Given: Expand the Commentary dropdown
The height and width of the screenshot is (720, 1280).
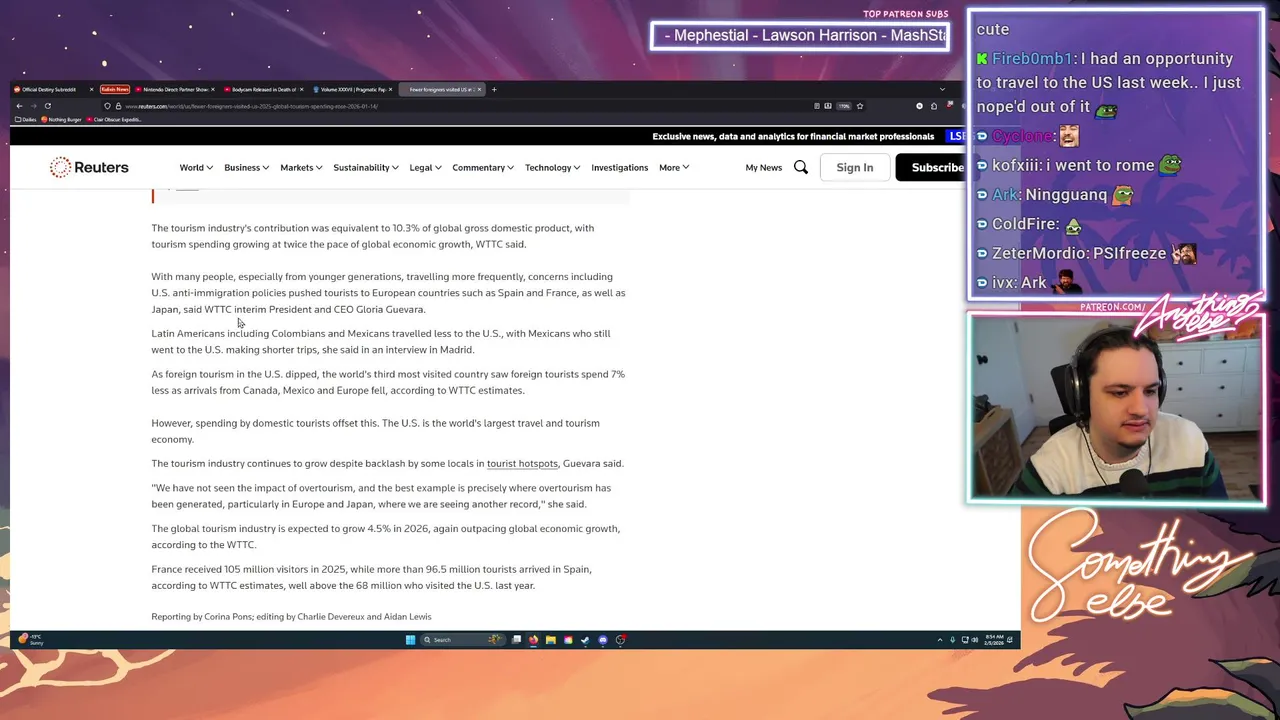Looking at the screenshot, I should 483,167.
